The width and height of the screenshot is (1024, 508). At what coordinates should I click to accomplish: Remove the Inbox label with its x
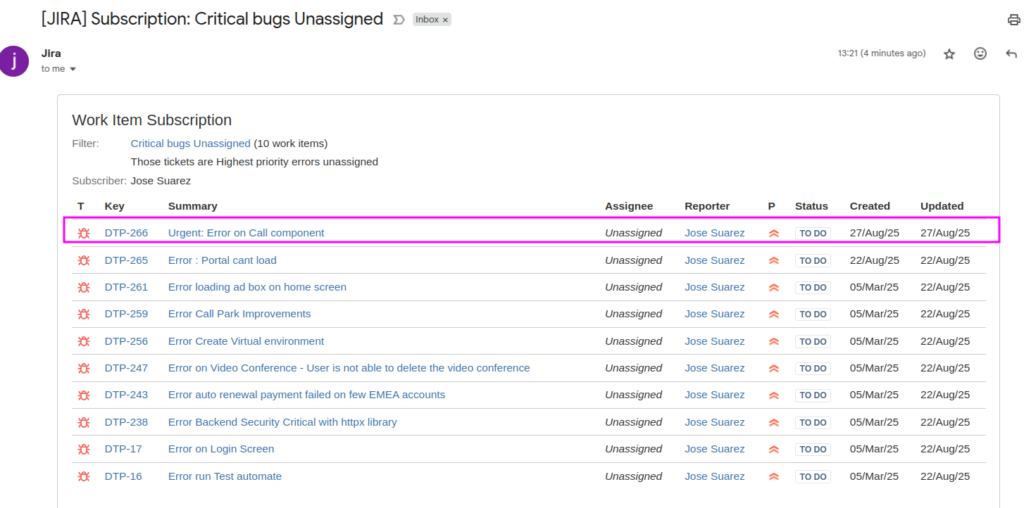445,20
